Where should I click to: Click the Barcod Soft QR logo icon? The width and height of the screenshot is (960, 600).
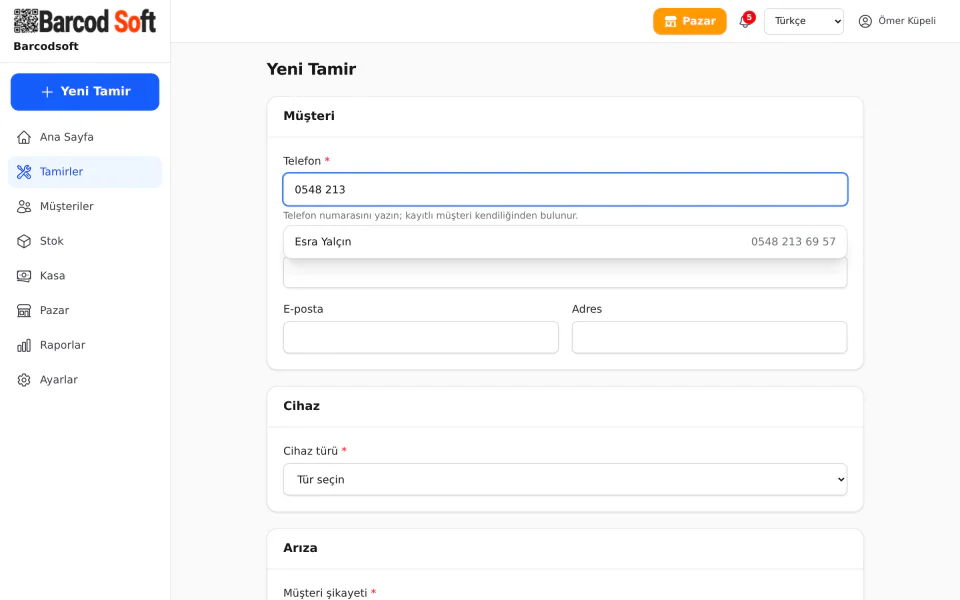(x=26, y=21)
